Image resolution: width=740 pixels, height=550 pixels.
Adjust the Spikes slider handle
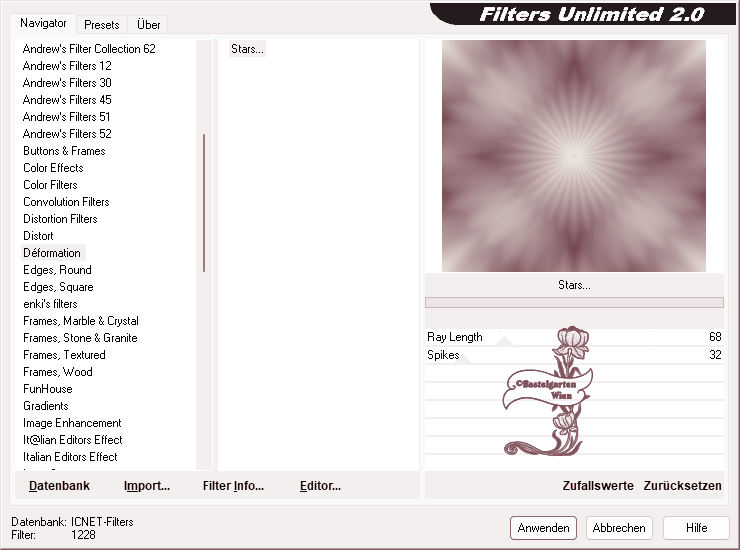[x=464, y=359]
